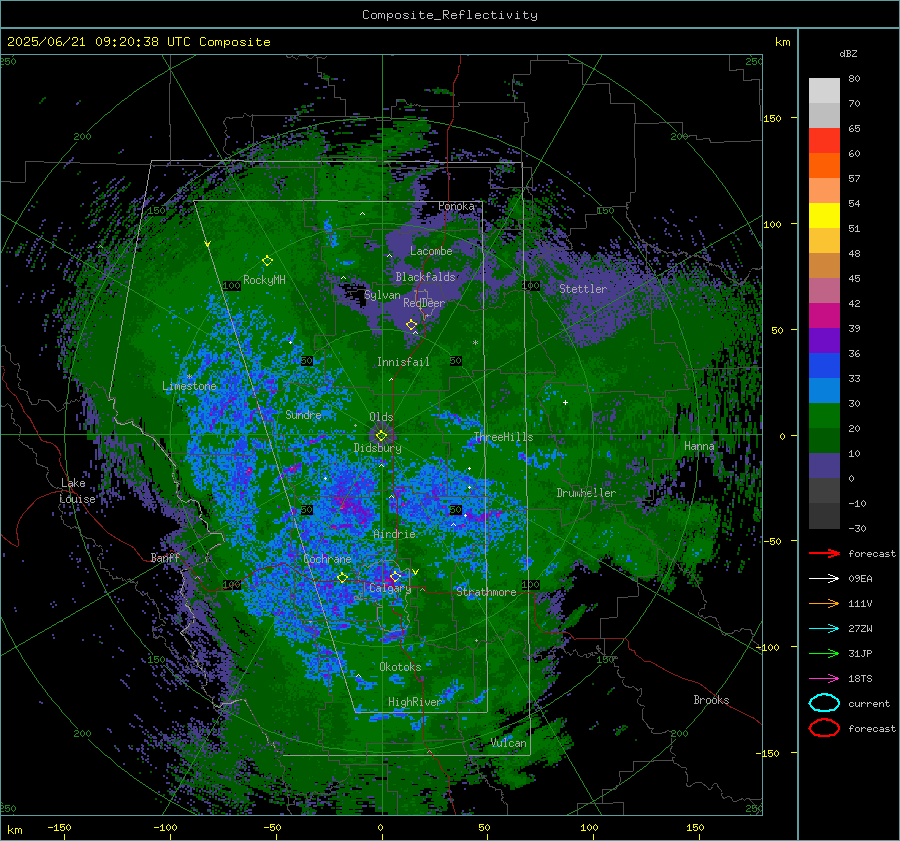Pick the bright green 20-30 dBZ swatch
The image size is (900, 841).
point(824,416)
